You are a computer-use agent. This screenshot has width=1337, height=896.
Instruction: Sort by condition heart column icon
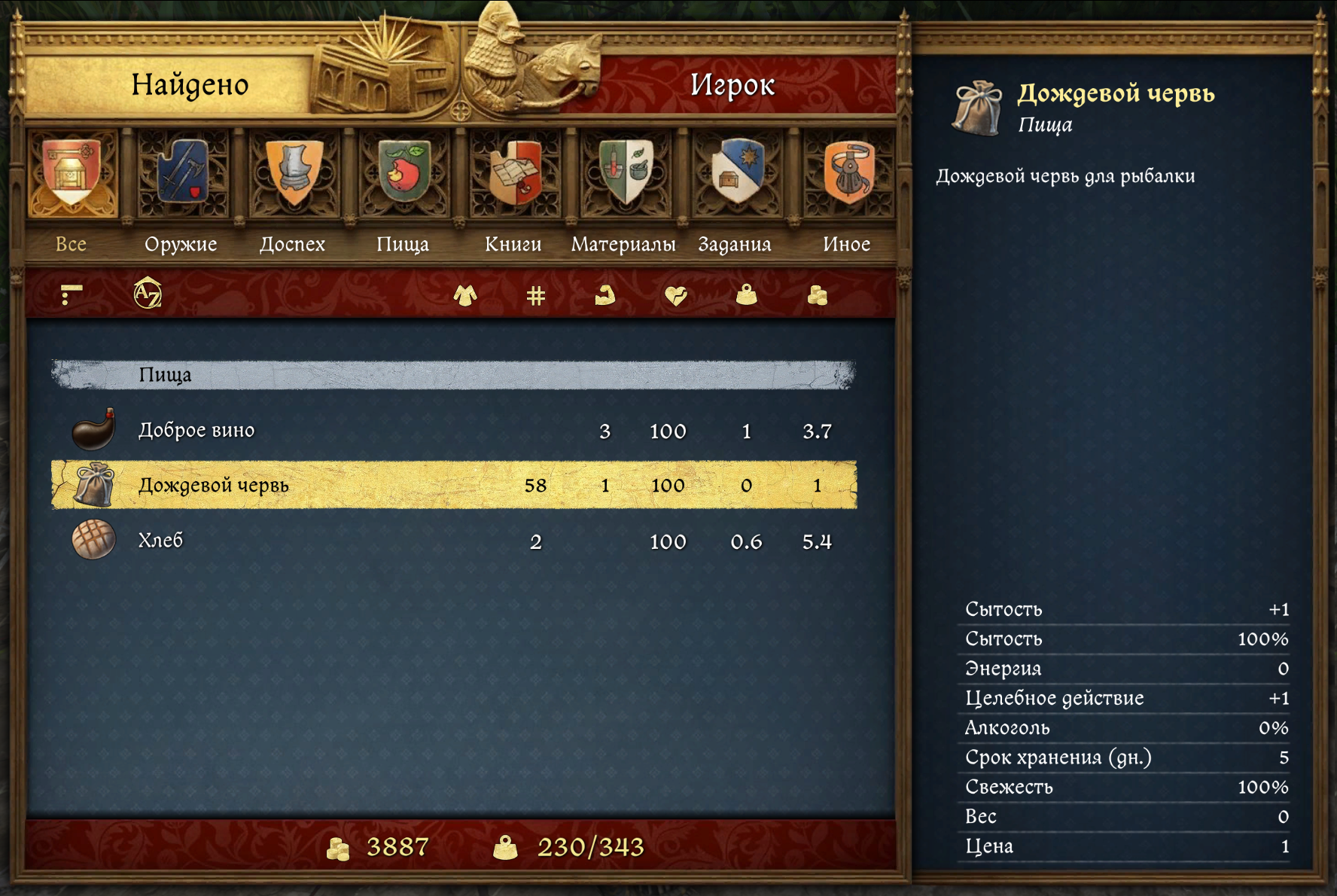[676, 295]
